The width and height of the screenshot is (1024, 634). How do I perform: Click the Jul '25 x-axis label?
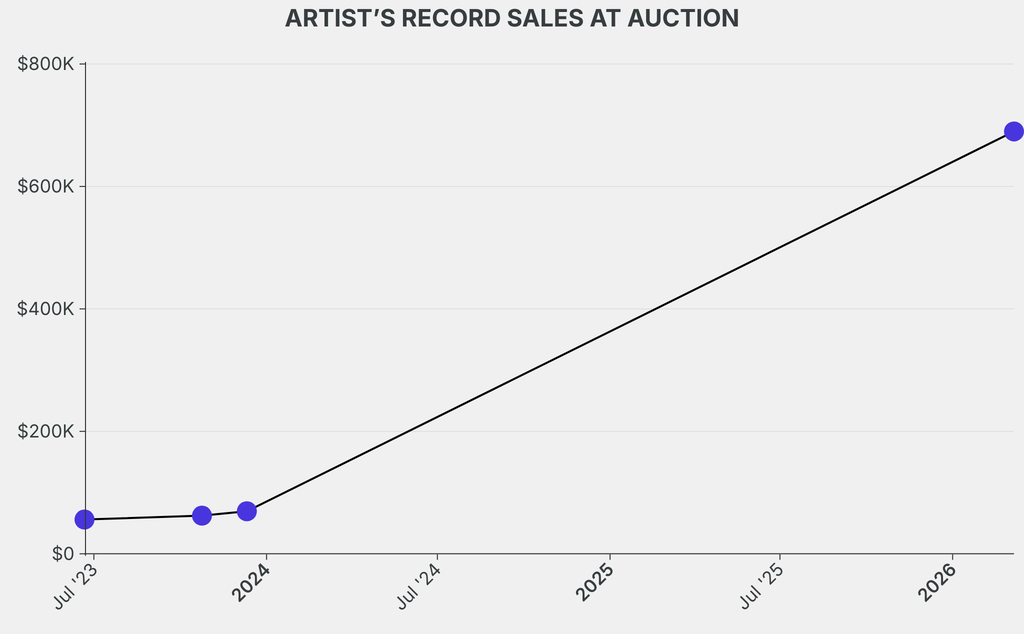[763, 586]
